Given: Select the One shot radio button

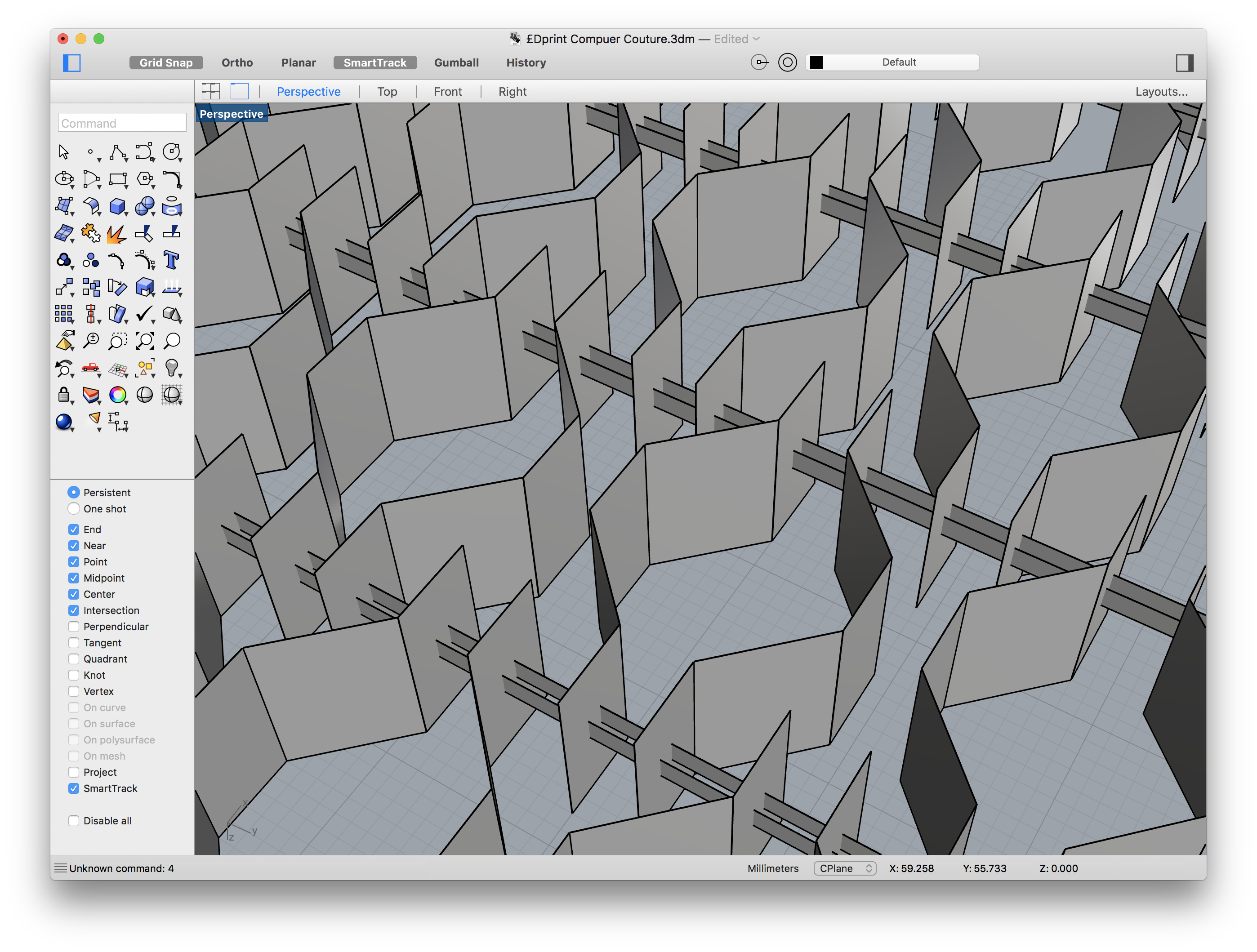Looking at the screenshot, I should click(74, 508).
